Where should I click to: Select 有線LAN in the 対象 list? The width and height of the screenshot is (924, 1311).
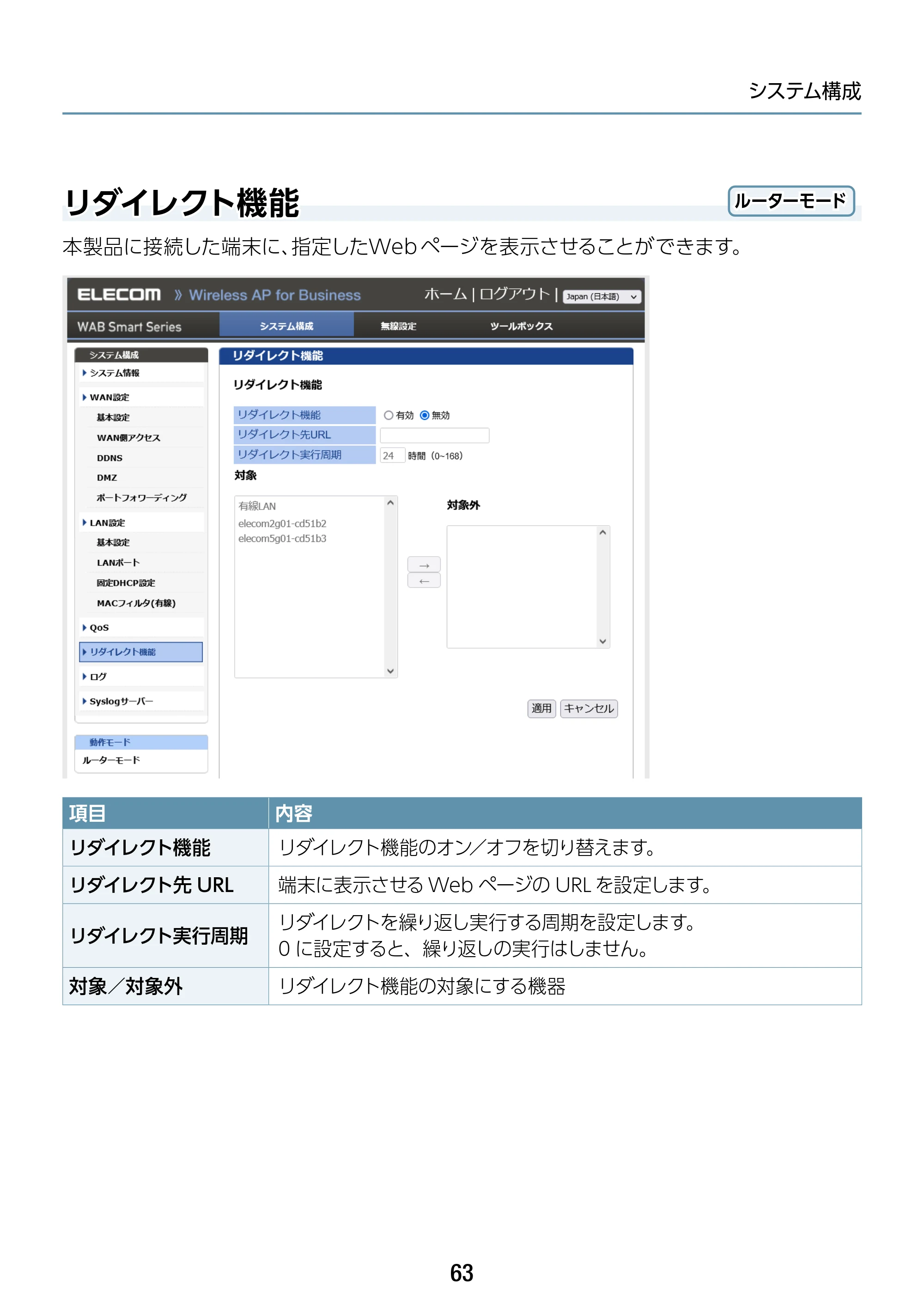click(257, 506)
